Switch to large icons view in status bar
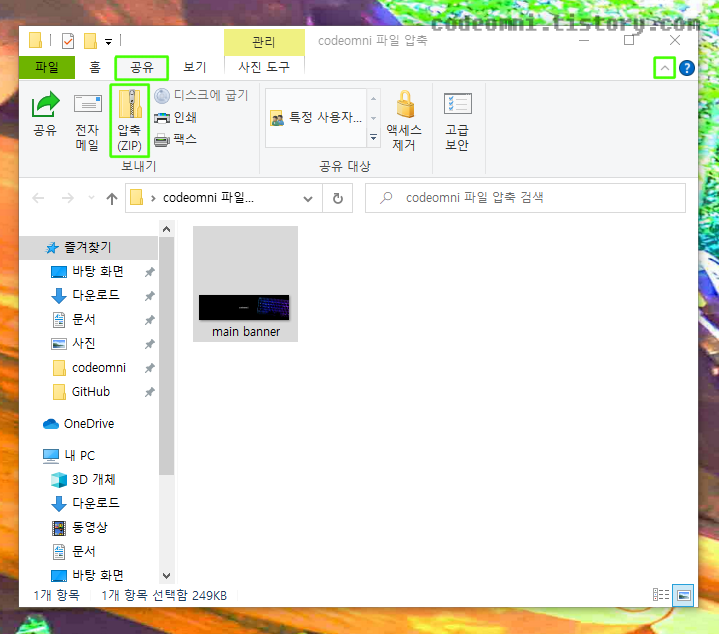This screenshot has width=719, height=634. (x=683, y=595)
